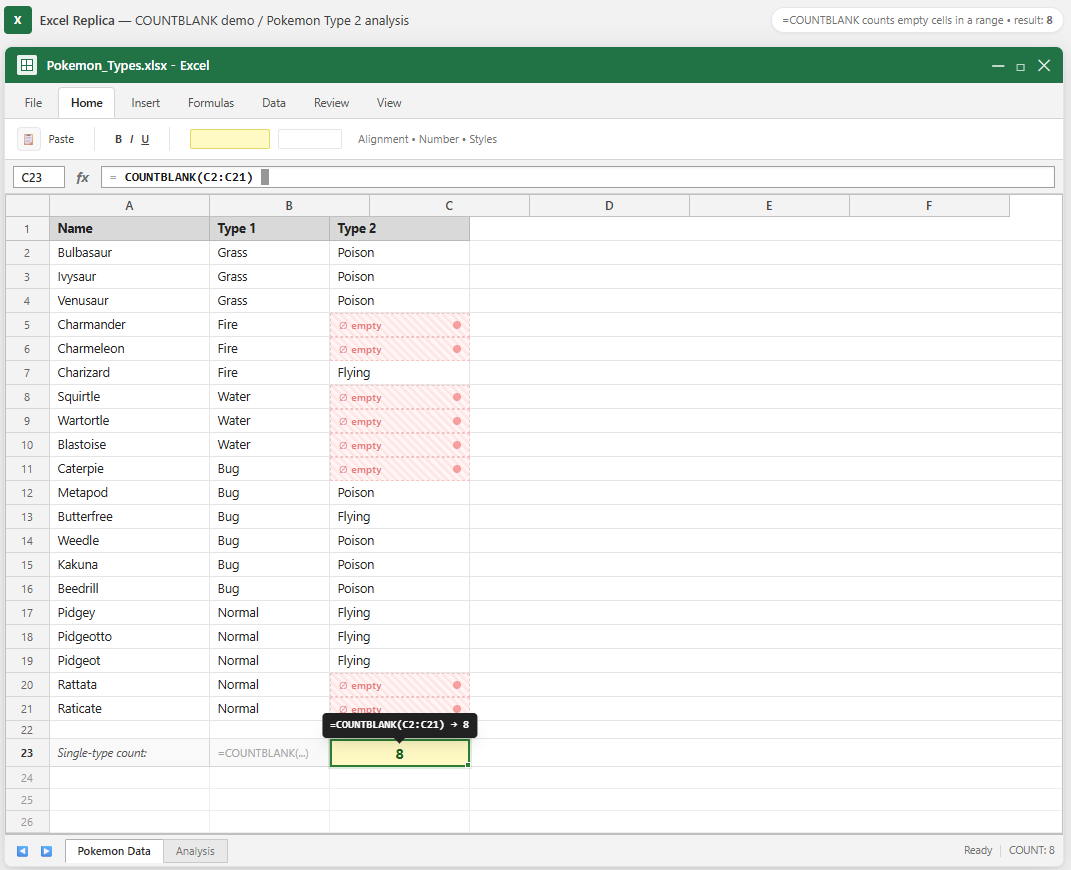Click the =COUNTBLANK(...) cell in B23

[x=269, y=753]
